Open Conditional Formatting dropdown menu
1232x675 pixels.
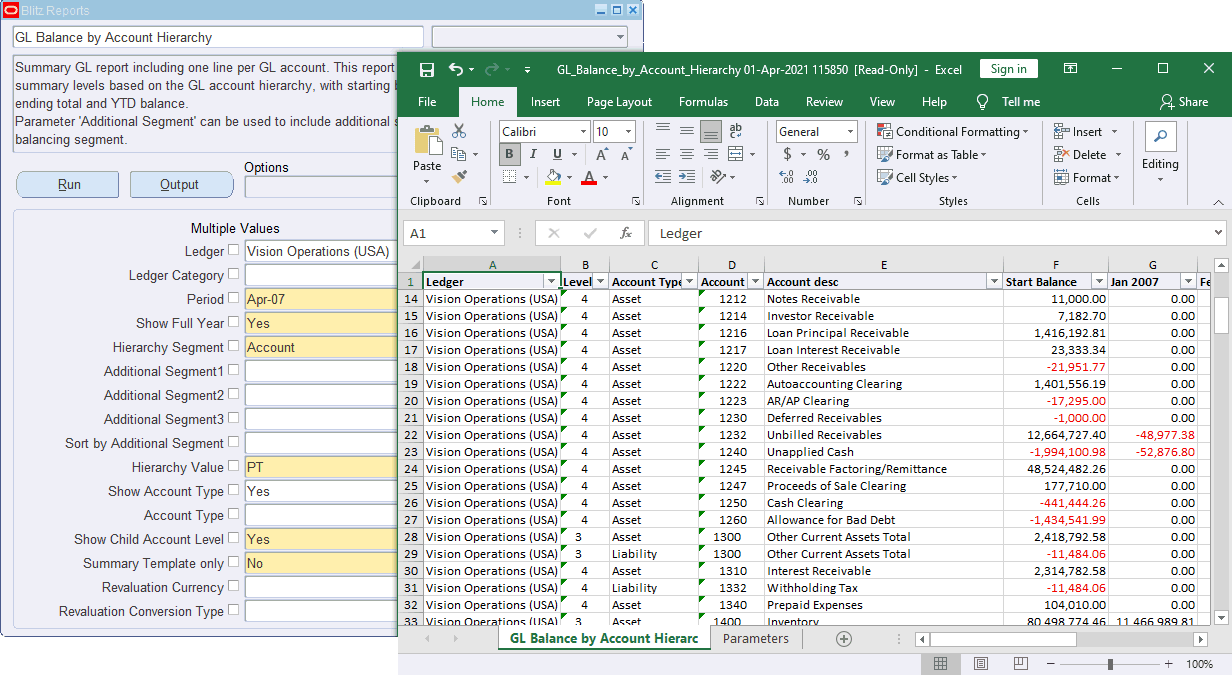pyautogui.click(x=952, y=132)
